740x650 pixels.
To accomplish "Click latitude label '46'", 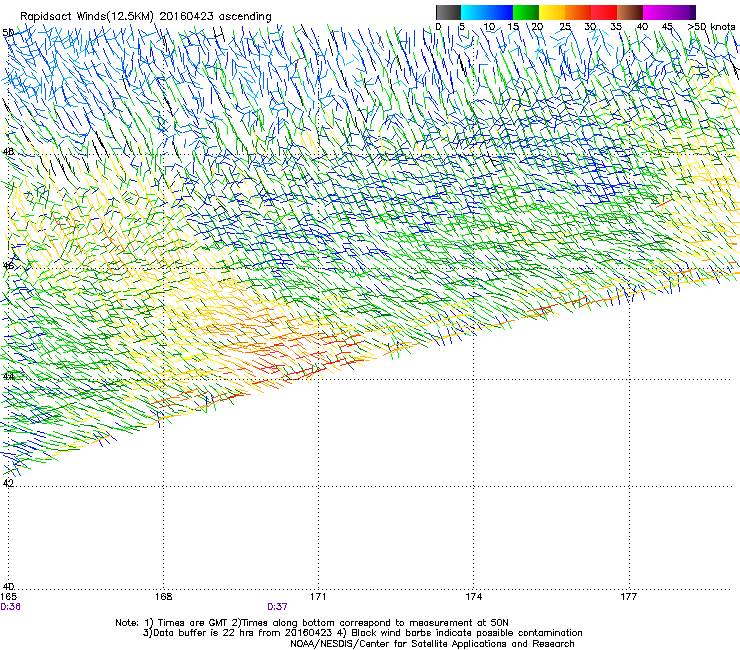I will [8, 266].
